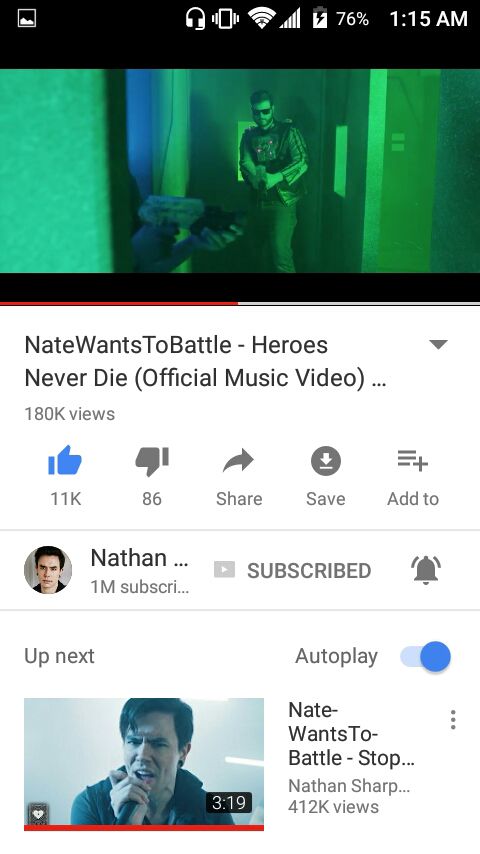
Task: Tap the 1M subscribers text
Action: point(139,587)
